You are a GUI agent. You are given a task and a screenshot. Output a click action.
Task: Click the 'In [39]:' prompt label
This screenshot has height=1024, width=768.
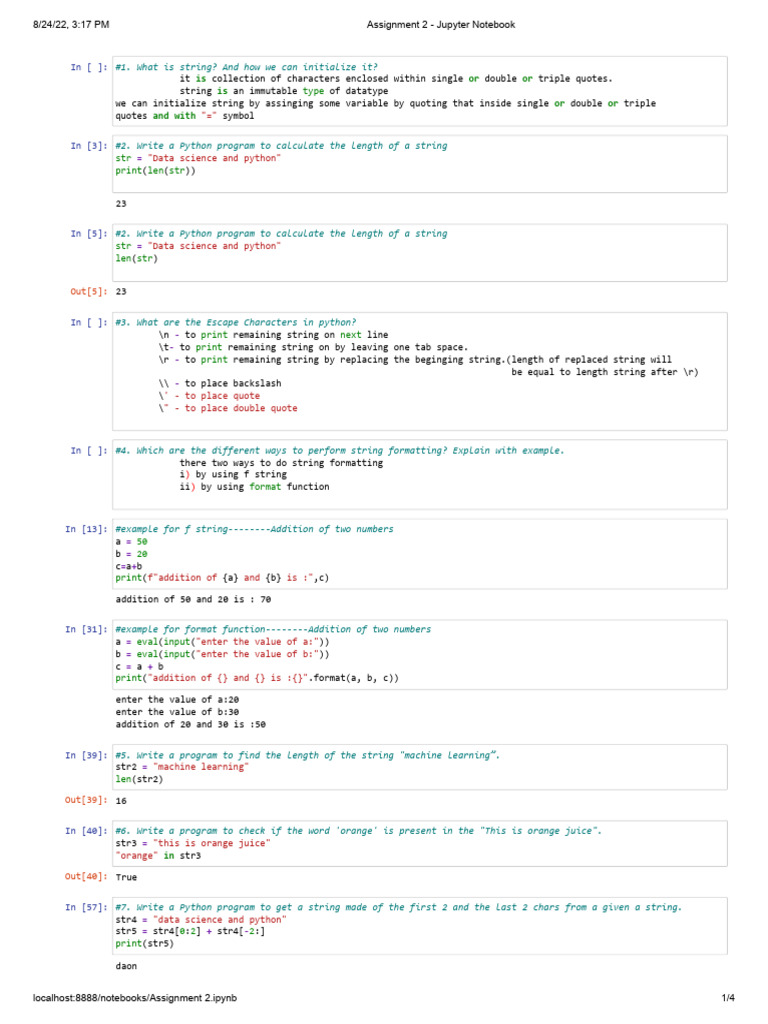pos(86,756)
